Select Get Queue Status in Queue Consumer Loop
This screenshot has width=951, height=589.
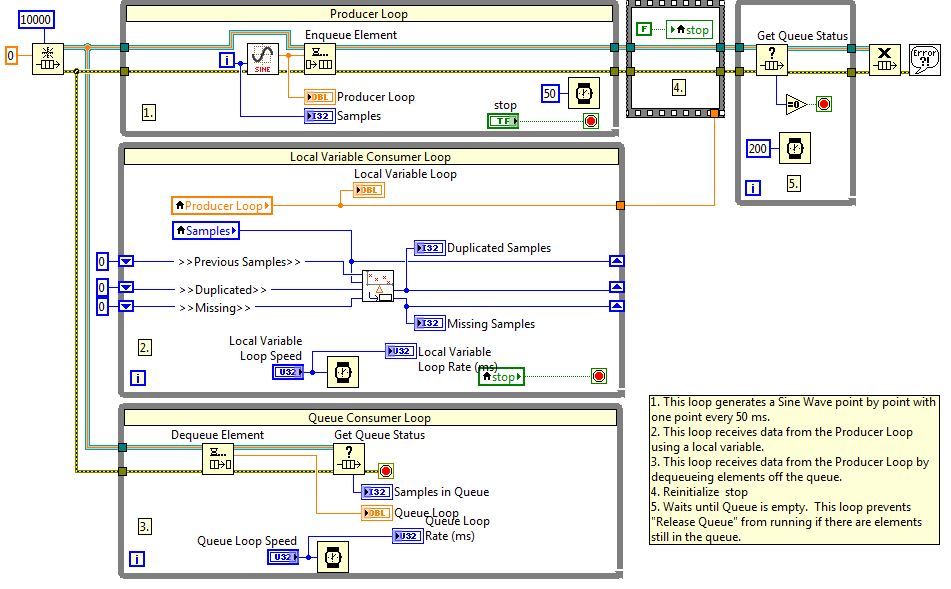click(x=349, y=459)
